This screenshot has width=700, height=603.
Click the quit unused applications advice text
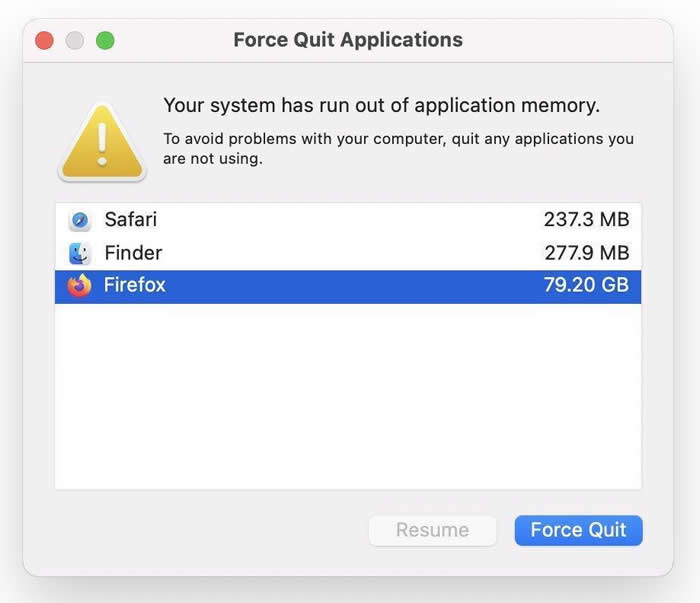tap(398, 148)
